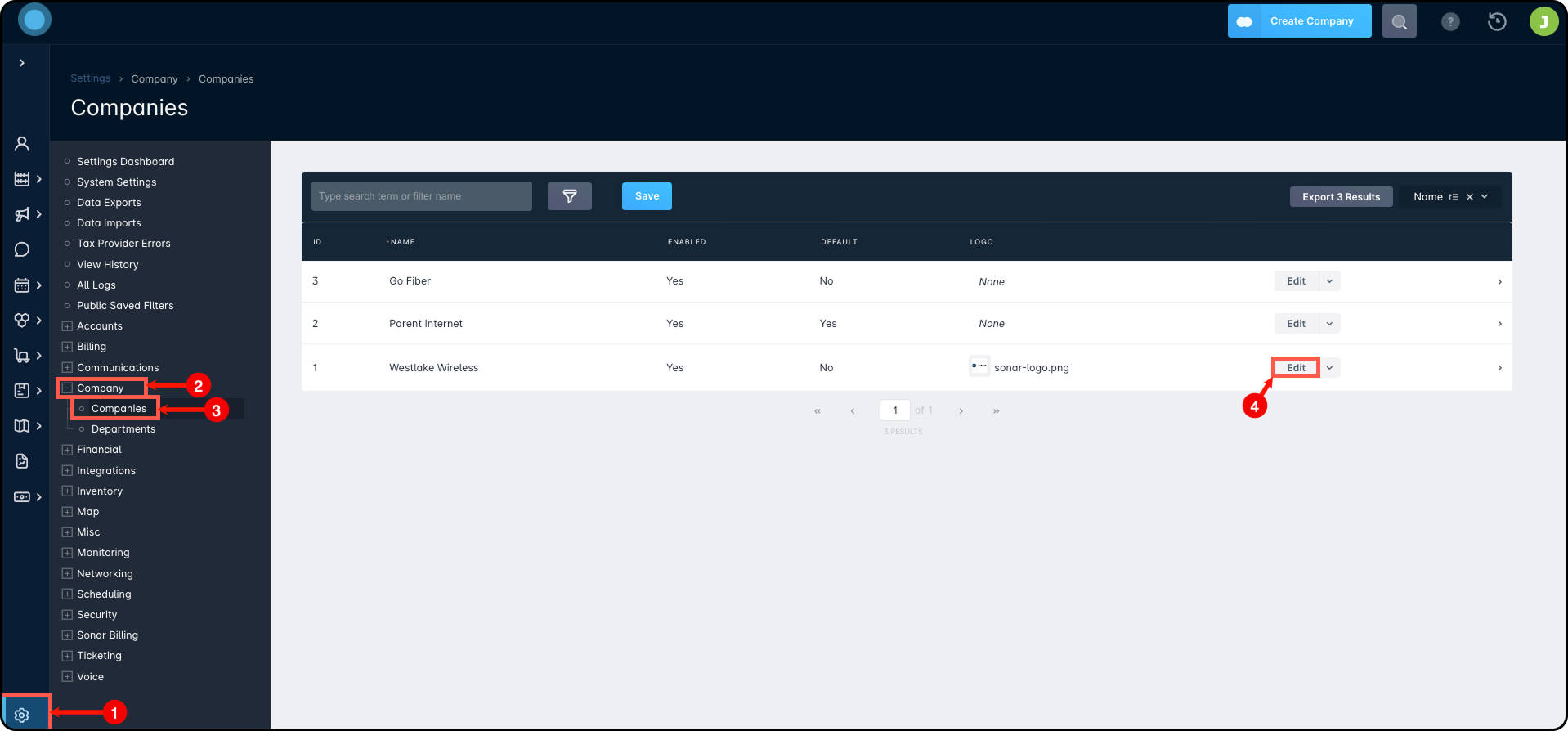
Task: Click the Westlake Wireless name cell
Action: tap(434, 368)
